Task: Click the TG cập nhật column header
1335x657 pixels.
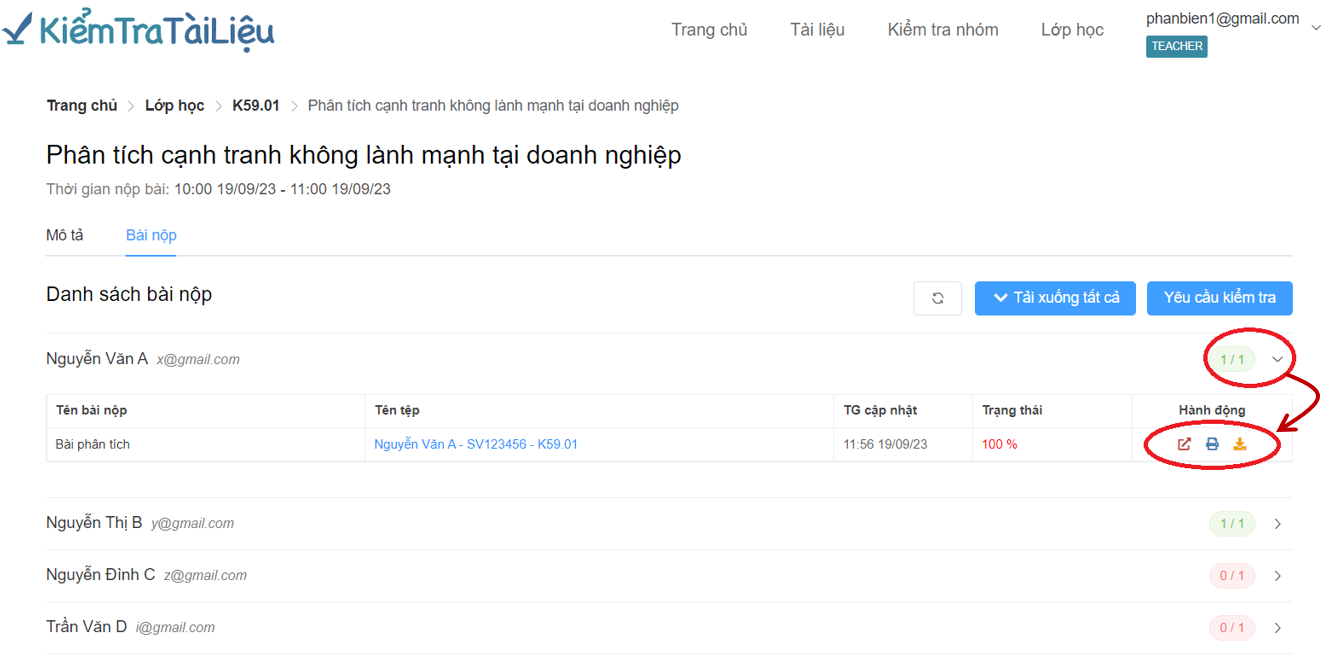Action: click(880, 410)
